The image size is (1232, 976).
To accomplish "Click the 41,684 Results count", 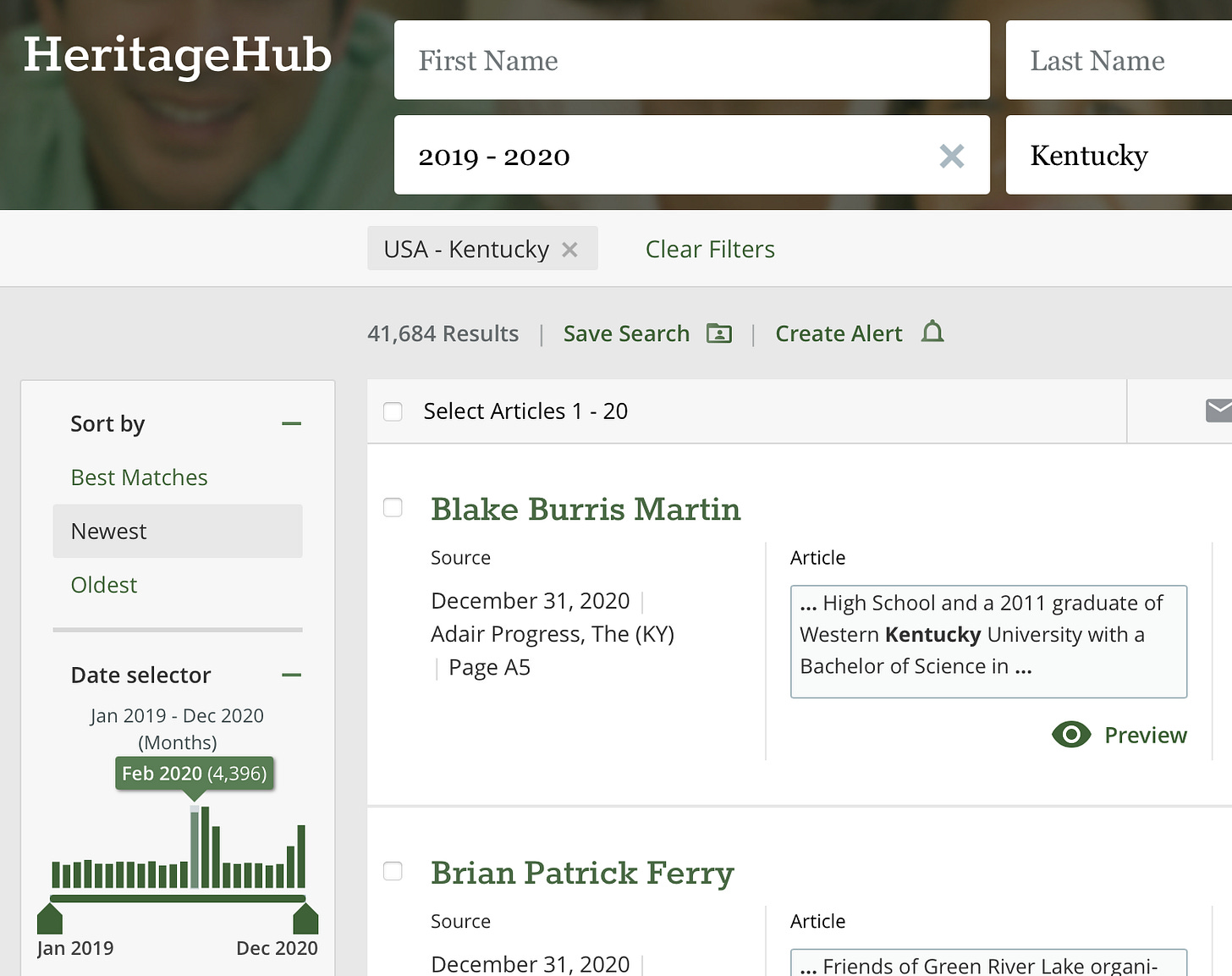I will click(443, 334).
